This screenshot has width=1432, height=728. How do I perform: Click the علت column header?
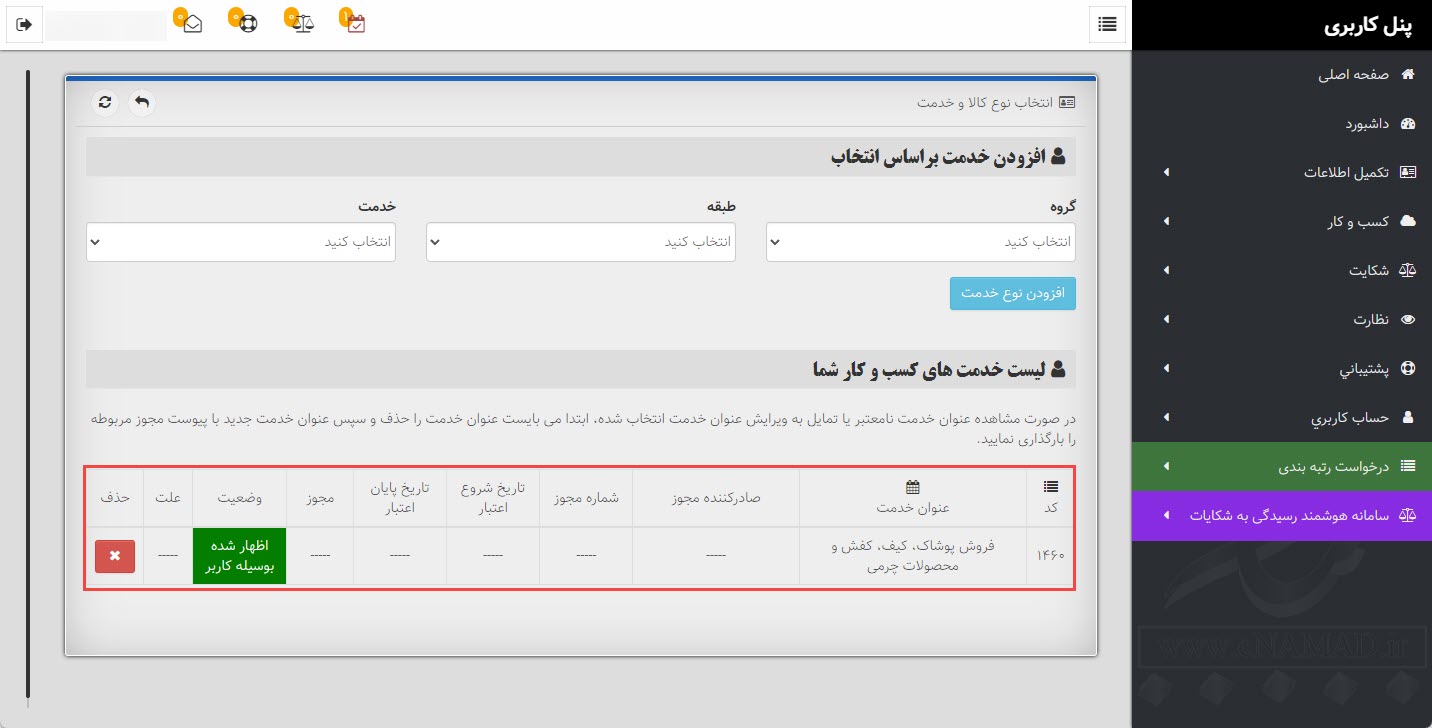[x=168, y=498]
